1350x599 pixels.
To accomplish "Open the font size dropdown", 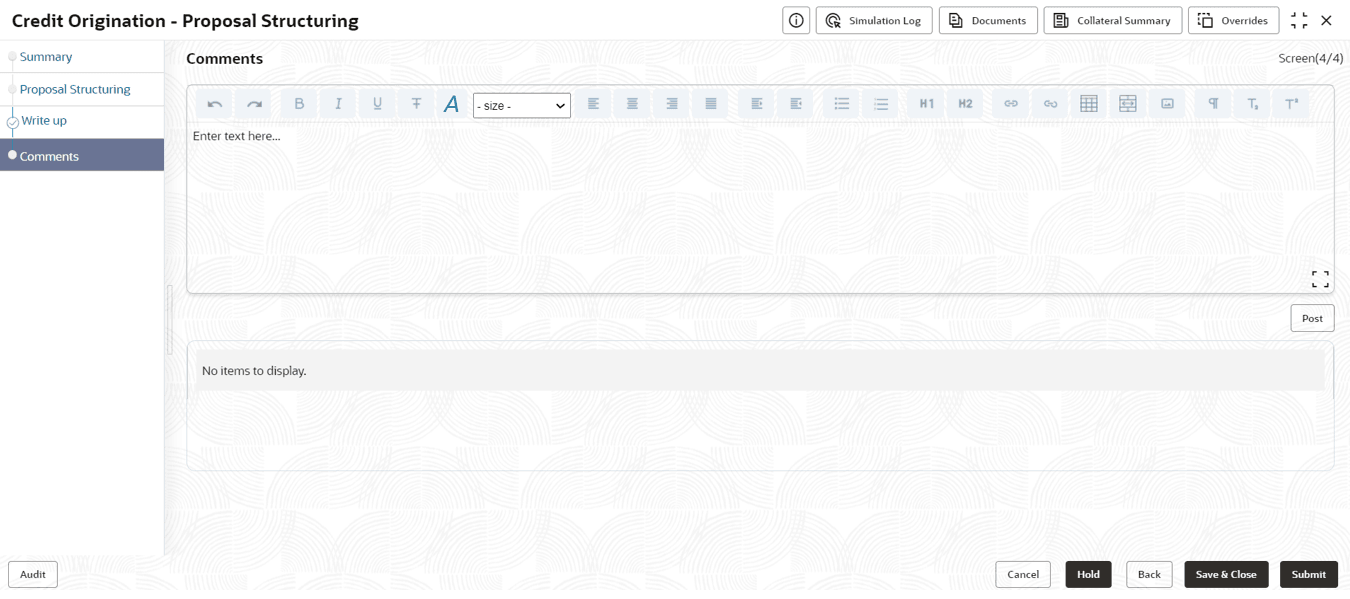I will (x=522, y=105).
